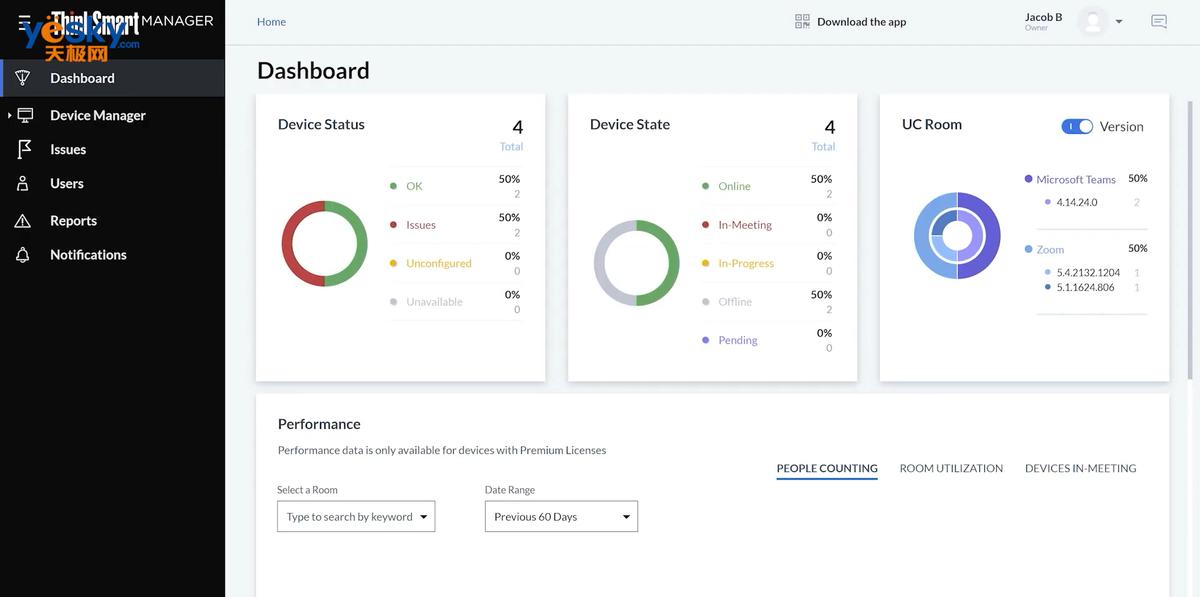Click the Download the app link

pos(861,22)
